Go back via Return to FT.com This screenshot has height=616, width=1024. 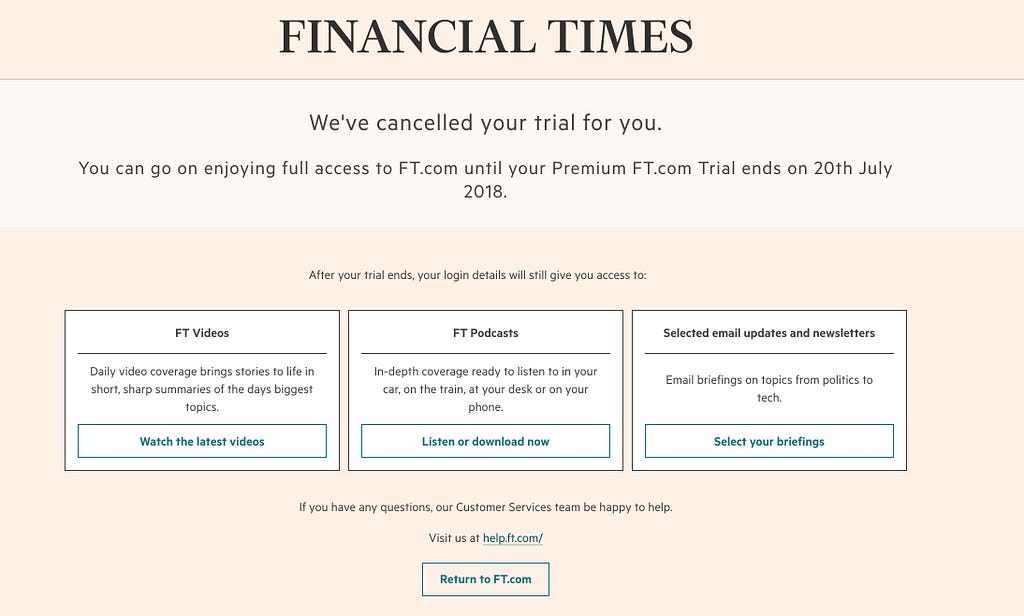pos(485,579)
